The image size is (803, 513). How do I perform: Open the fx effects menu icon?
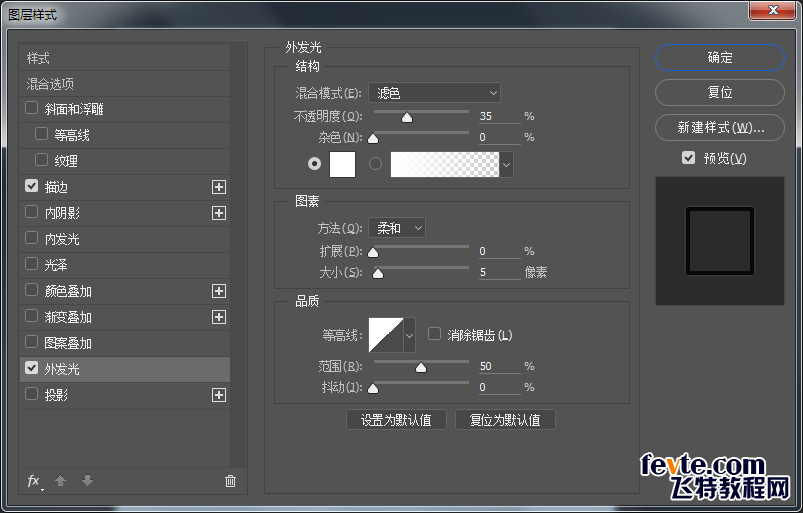[x=34, y=481]
